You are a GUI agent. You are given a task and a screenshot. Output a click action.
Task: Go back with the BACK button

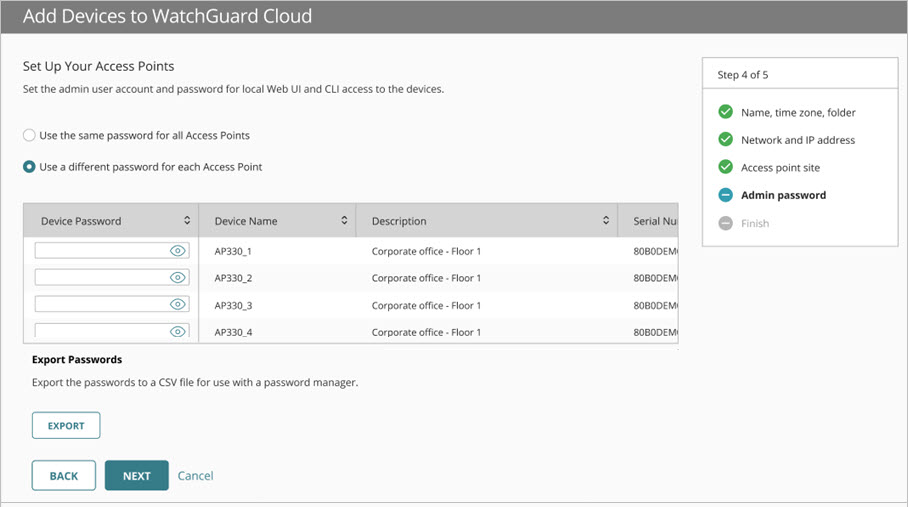click(x=64, y=476)
